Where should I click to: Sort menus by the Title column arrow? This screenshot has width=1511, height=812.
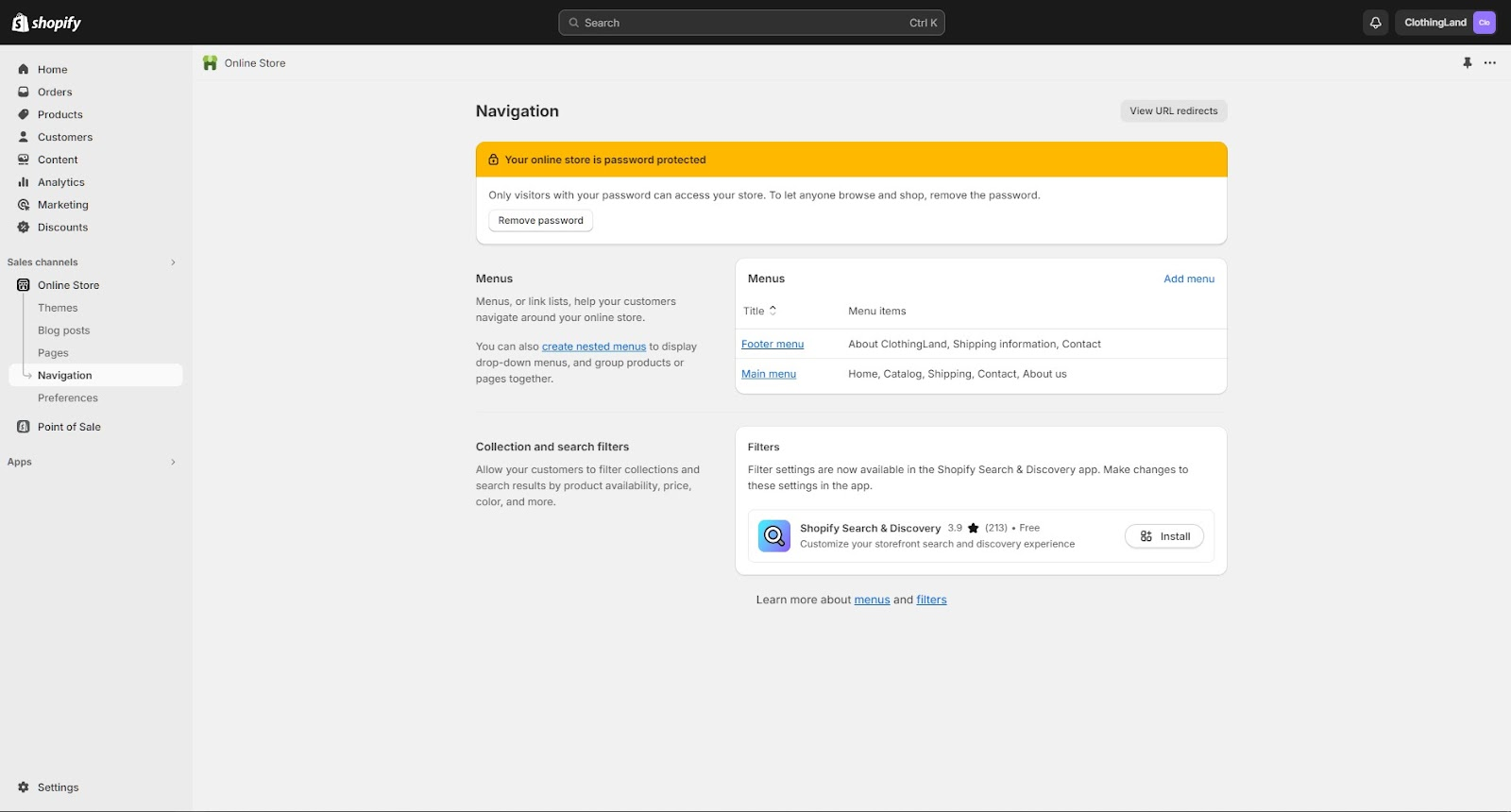[772, 311]
